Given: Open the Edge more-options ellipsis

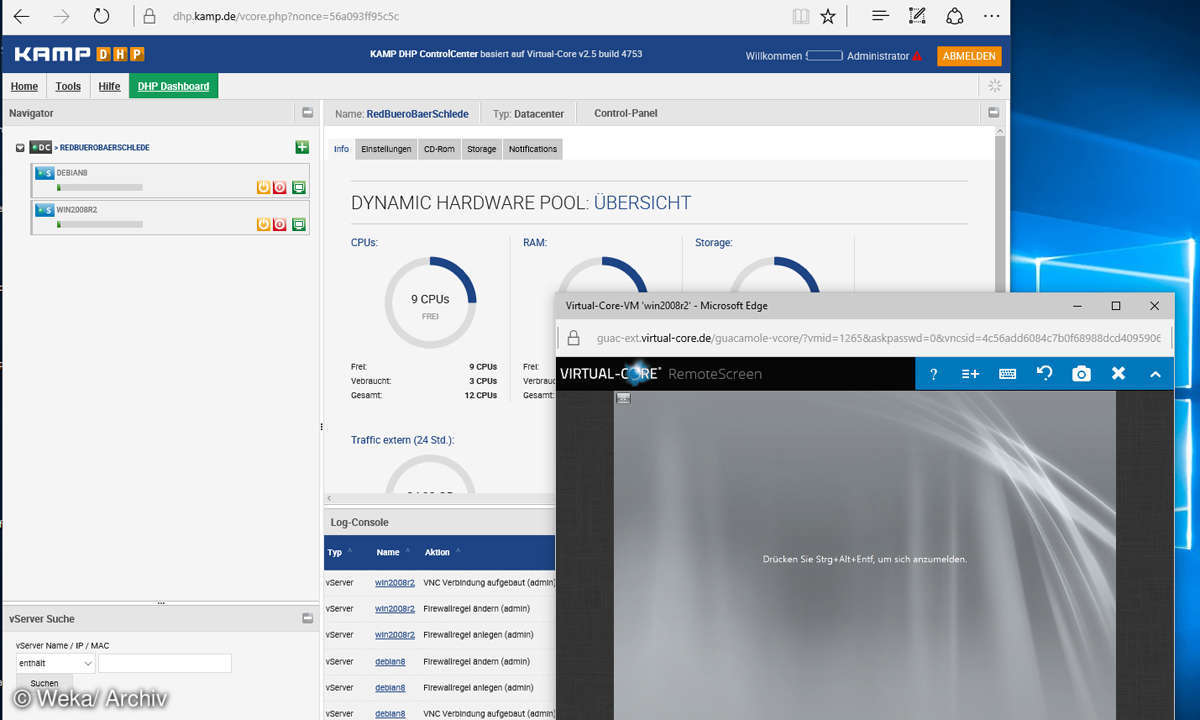Looking at the screenshot, I should [991, 16].
